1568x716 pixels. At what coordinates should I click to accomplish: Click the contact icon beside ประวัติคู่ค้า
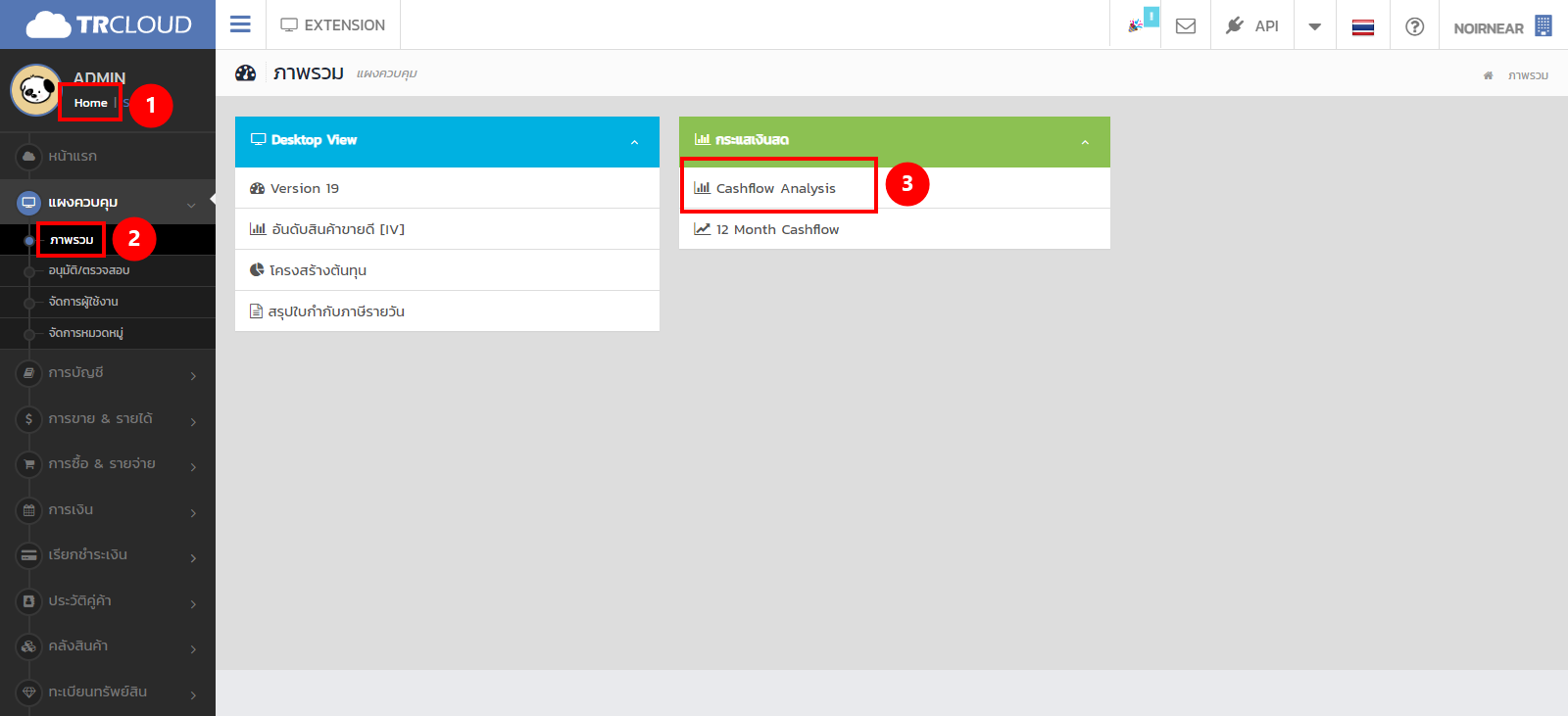point(28,600)
